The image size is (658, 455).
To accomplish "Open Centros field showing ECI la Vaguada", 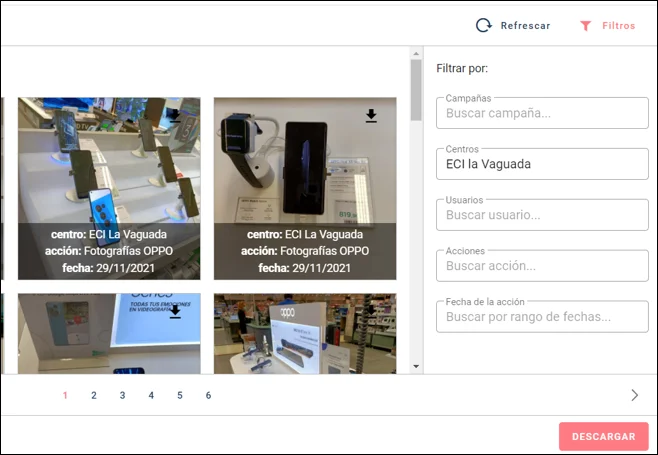I will click(542, 164).
